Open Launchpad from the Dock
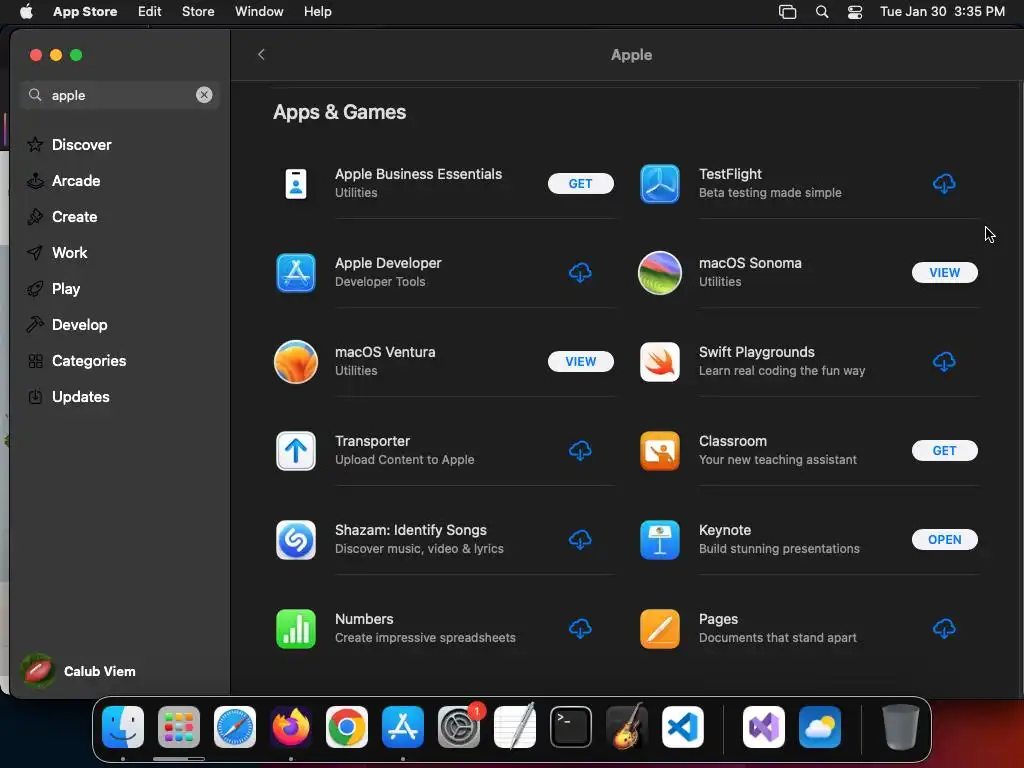 [x=178, y=727]
